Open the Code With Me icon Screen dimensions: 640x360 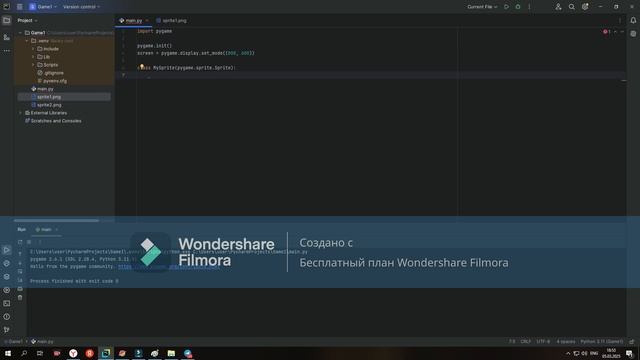[x=558, y=7]
